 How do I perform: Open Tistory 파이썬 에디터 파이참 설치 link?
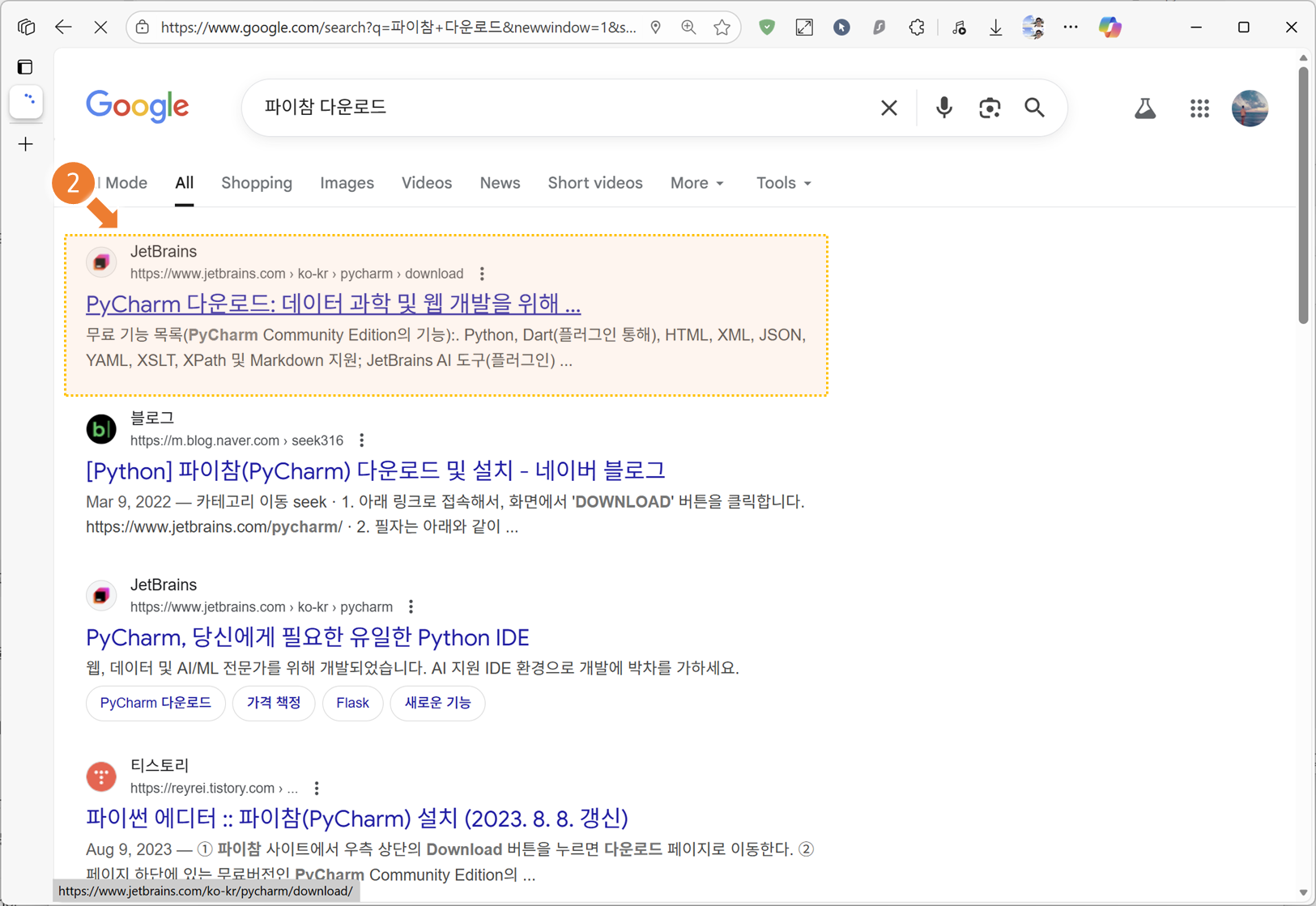[357, 818]
